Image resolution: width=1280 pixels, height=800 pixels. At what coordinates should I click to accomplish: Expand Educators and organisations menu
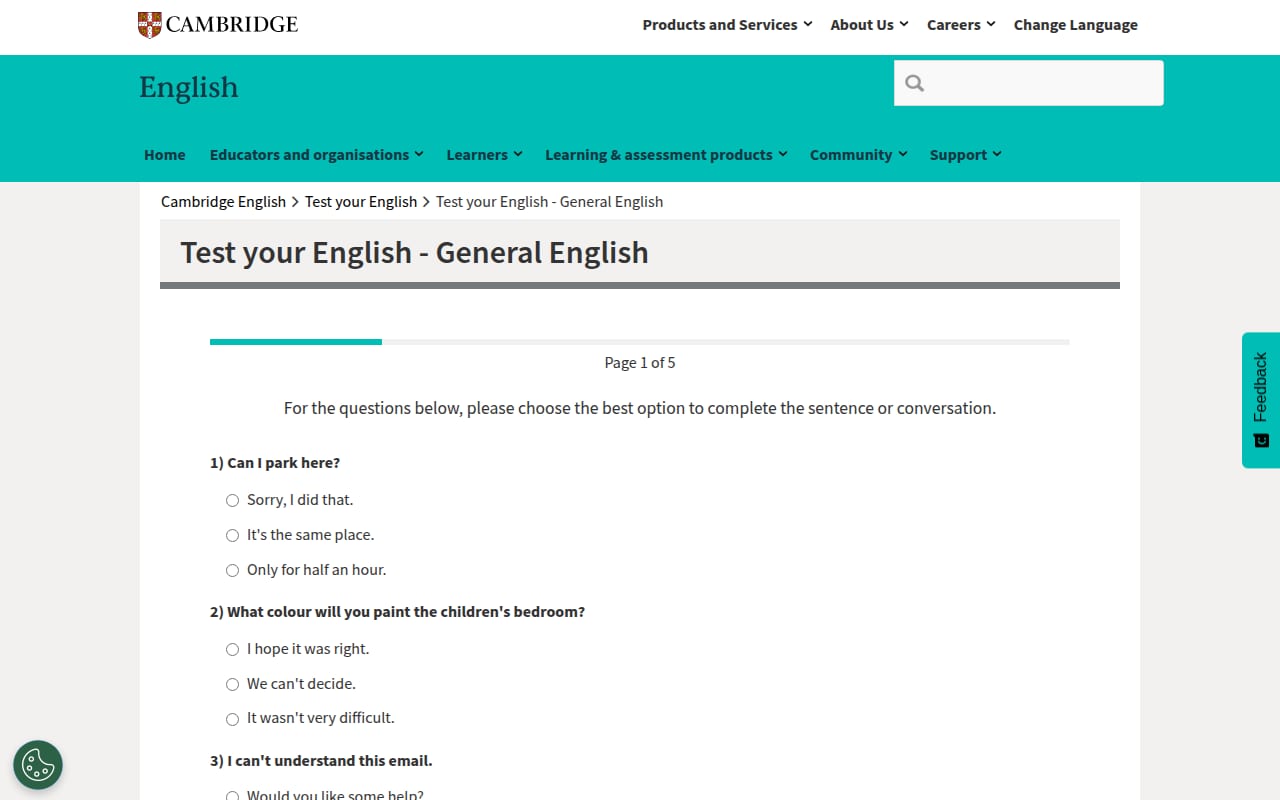tap(316, 155)
